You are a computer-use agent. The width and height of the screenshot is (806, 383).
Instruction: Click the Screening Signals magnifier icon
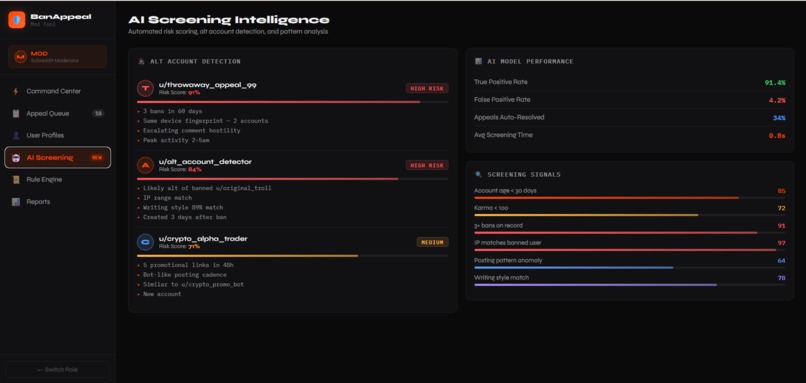pos(478,175)
